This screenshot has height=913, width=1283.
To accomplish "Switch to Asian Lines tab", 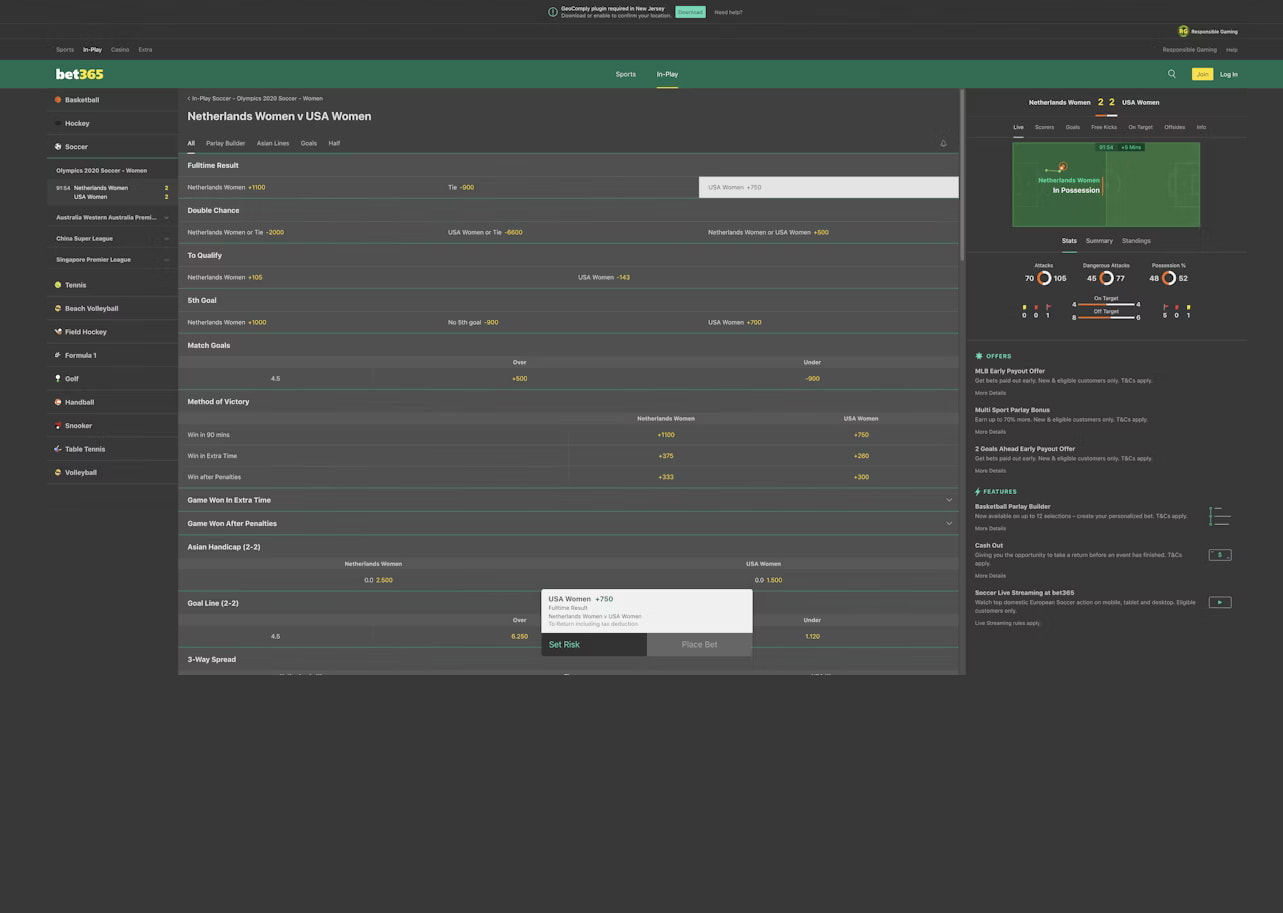I will [273, 143].
